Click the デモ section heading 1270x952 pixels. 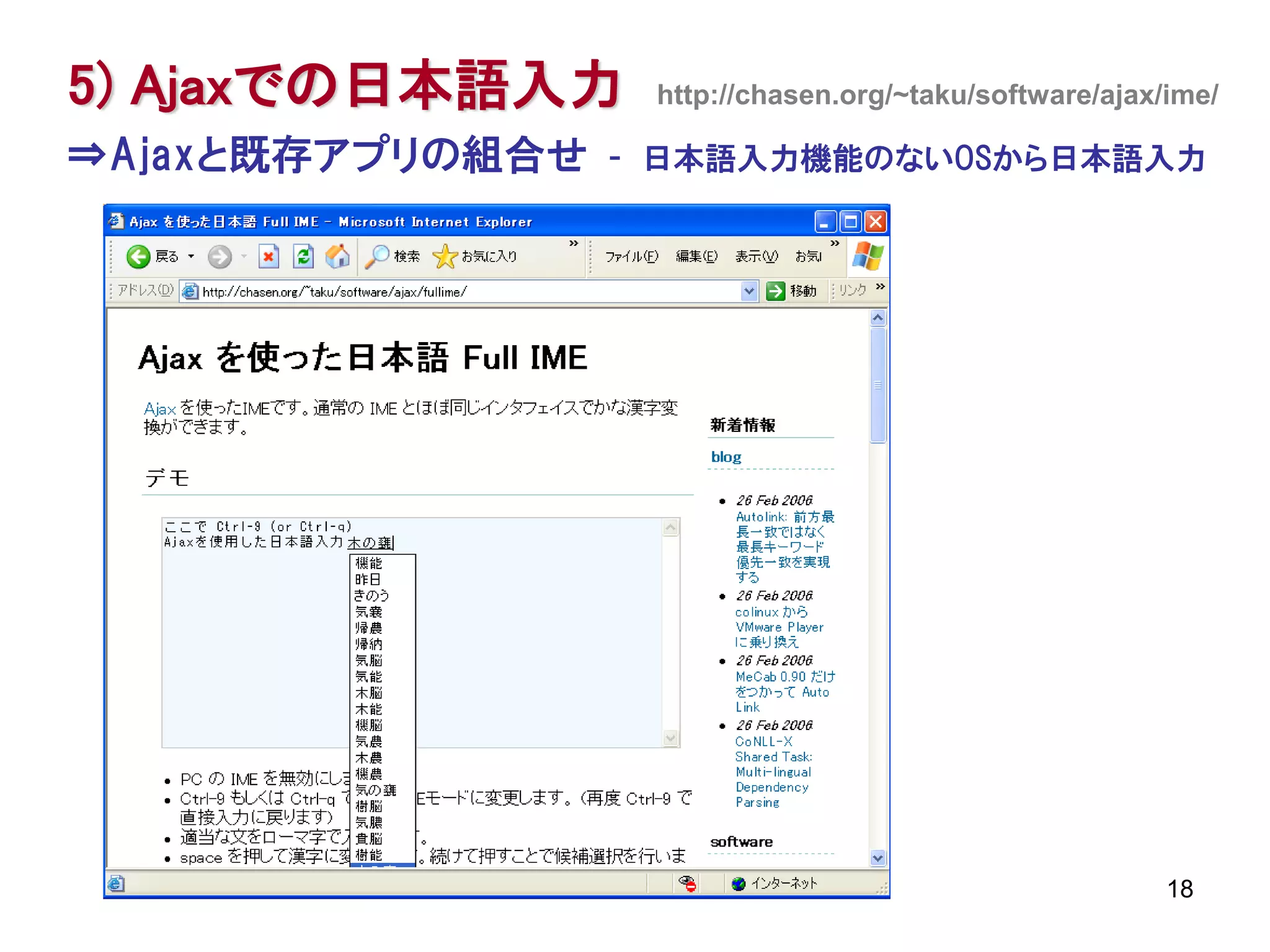pyautogui.click(x=167, y=477)
